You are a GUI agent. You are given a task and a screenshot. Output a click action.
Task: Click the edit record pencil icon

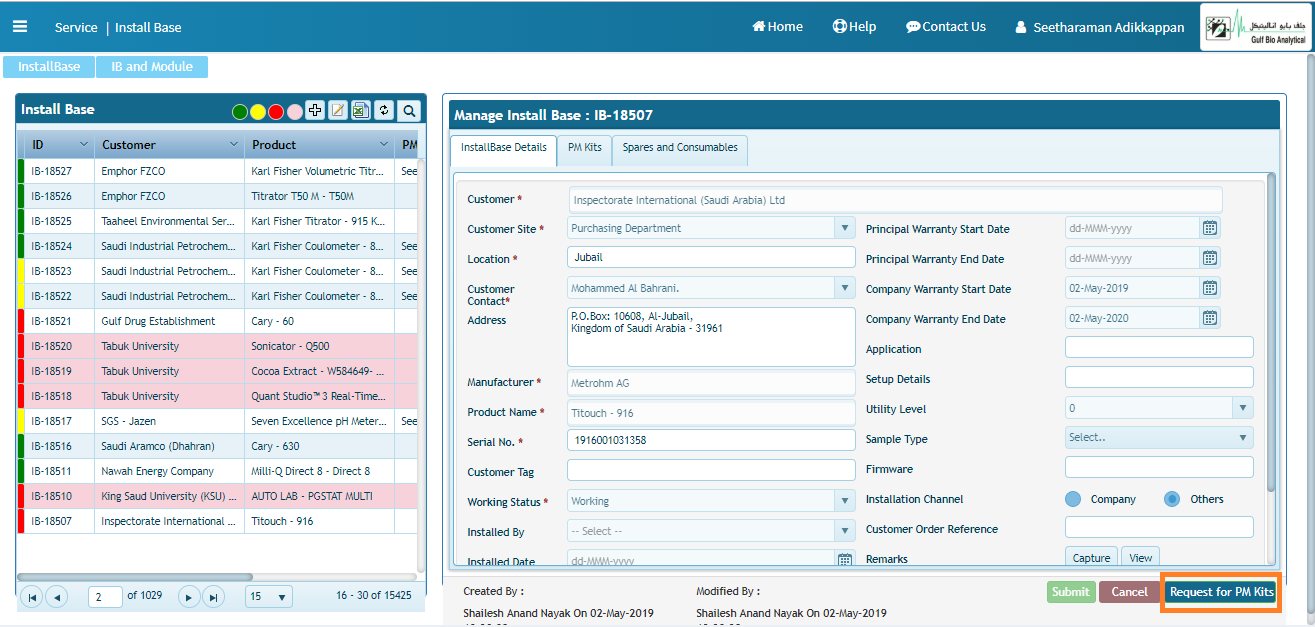[338, 110]
